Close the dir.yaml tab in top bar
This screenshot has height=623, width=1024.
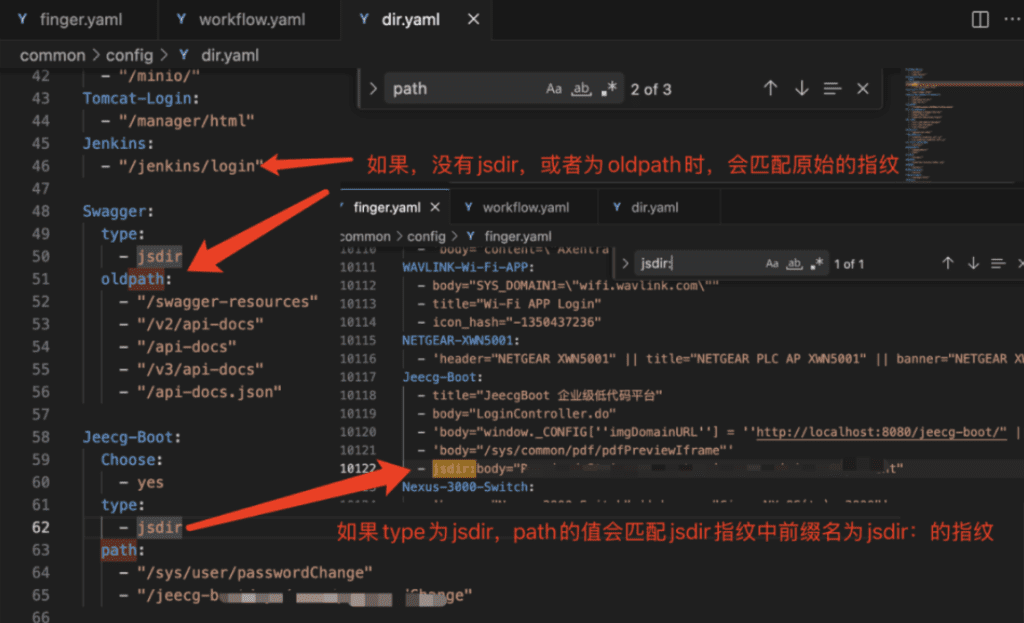click(x=474, y=19)
